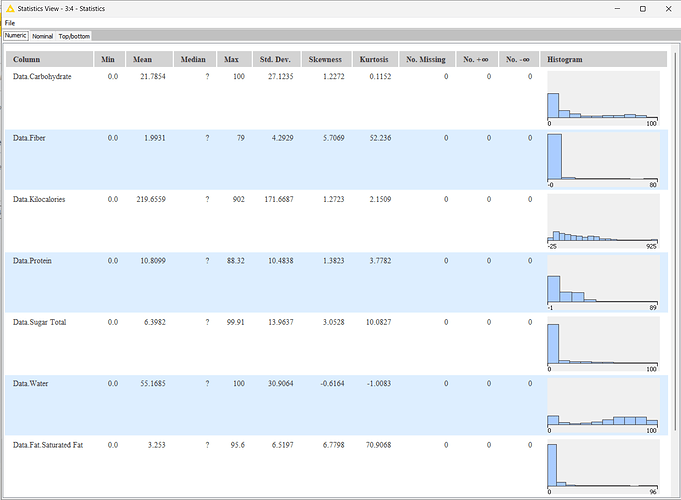Click max value 88.32
The image size is (681, 500).
pyautogui.click(x=235, y=261)
